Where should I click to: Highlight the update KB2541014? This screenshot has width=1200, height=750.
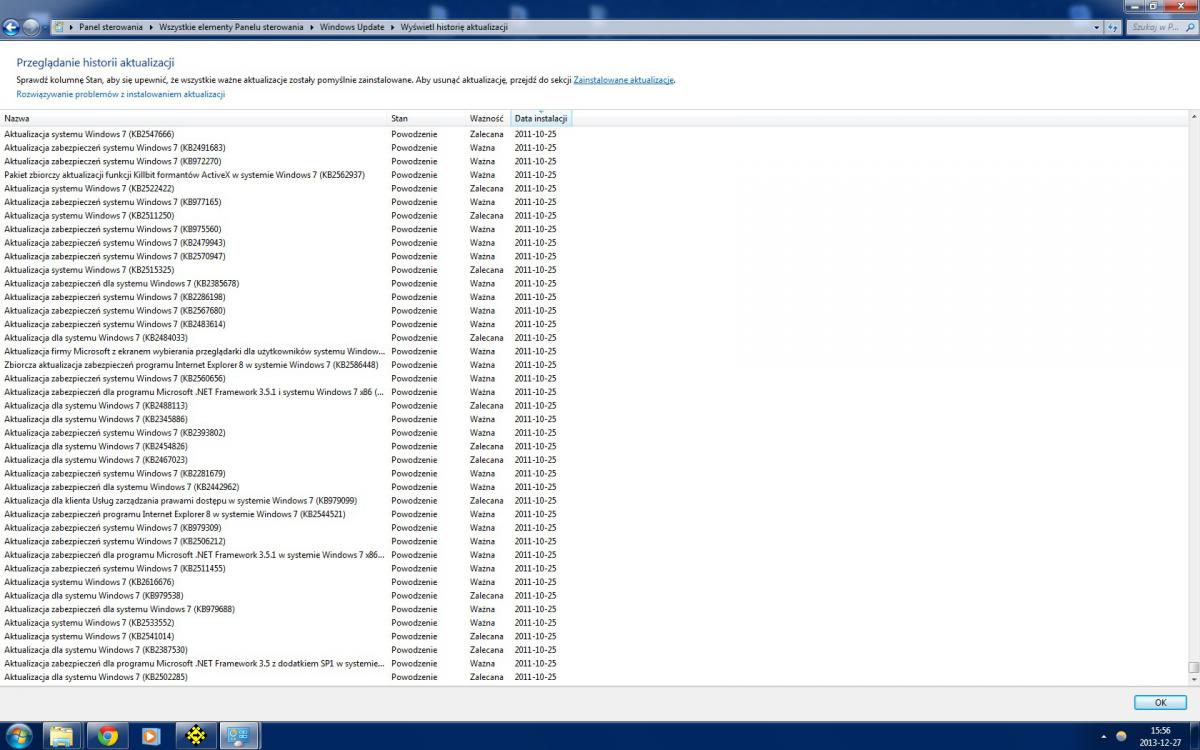pos(286,636)
